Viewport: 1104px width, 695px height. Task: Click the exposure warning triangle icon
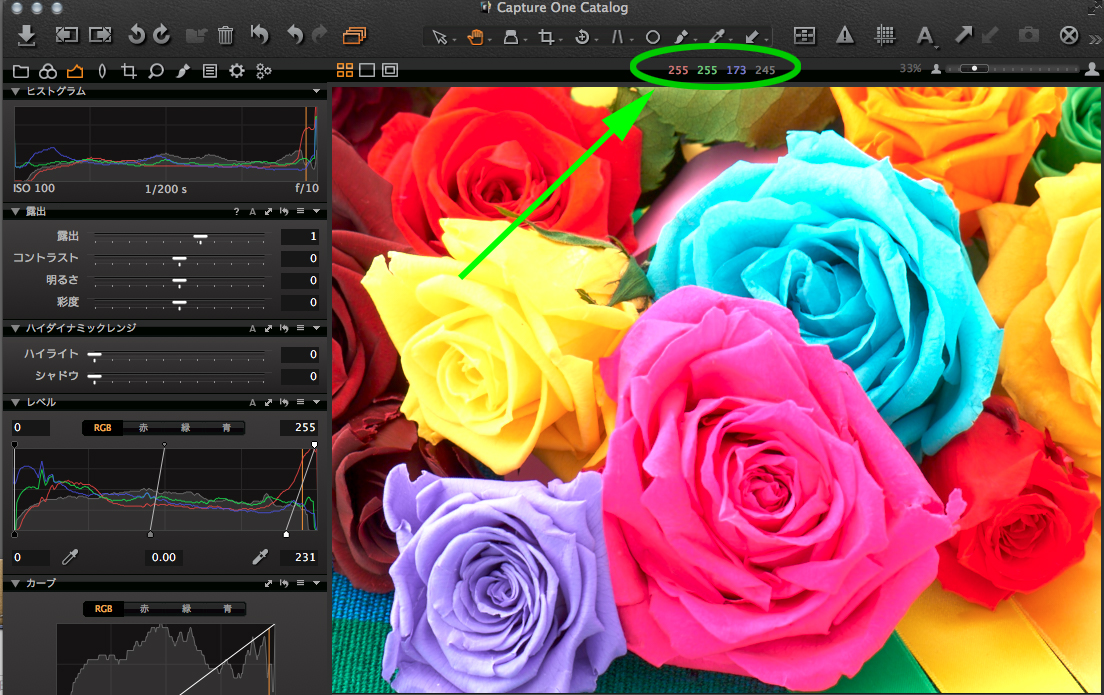[845, 35]
